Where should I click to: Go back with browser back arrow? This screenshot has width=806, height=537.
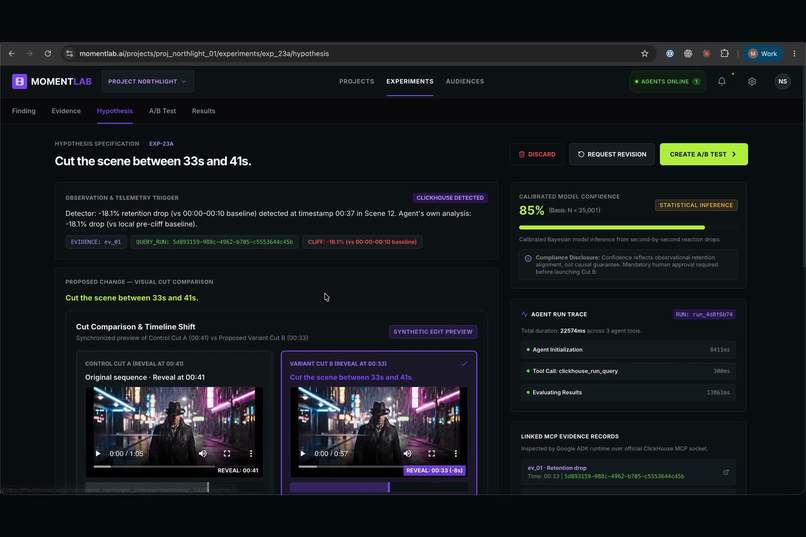click(x=12, y=53)
